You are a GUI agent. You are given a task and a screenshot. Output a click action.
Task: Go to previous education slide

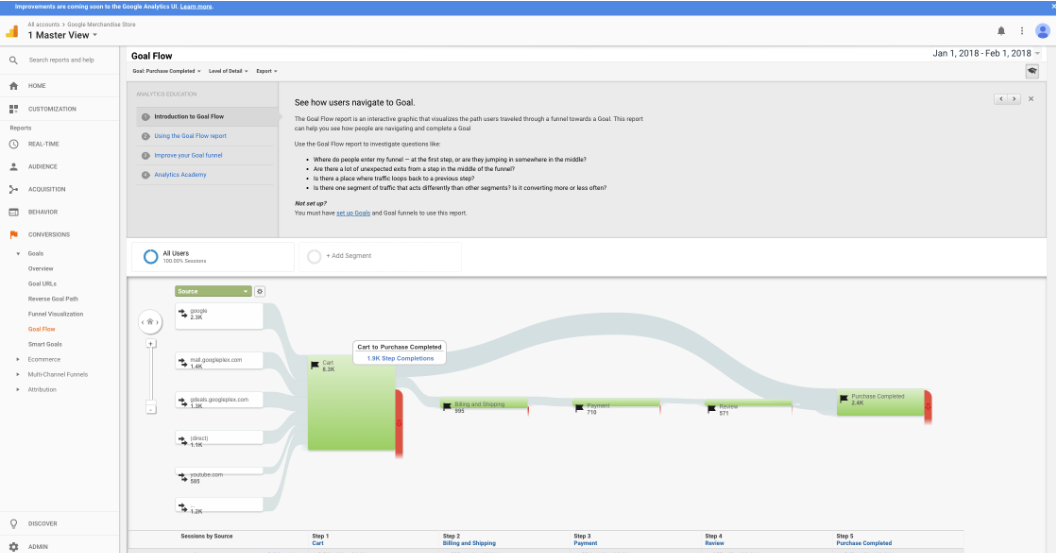coord(1001,98)
